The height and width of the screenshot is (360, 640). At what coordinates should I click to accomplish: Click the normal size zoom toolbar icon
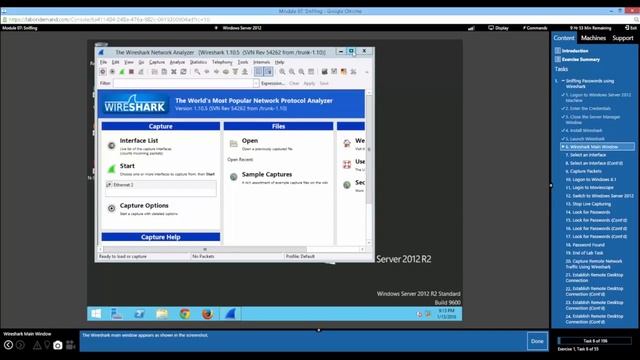[x=301, y=72]
